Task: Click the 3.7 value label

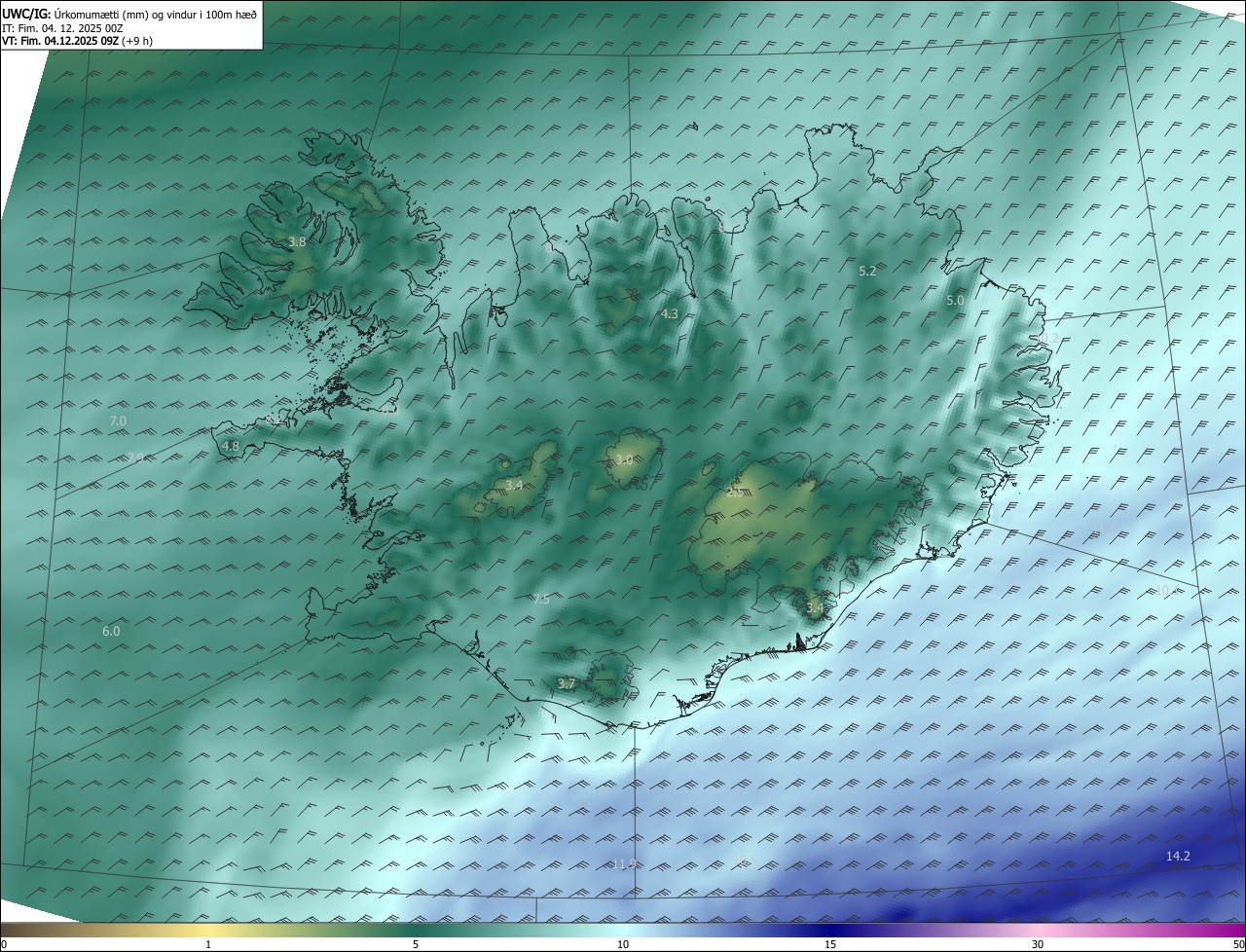Action: tap(567, 683)
